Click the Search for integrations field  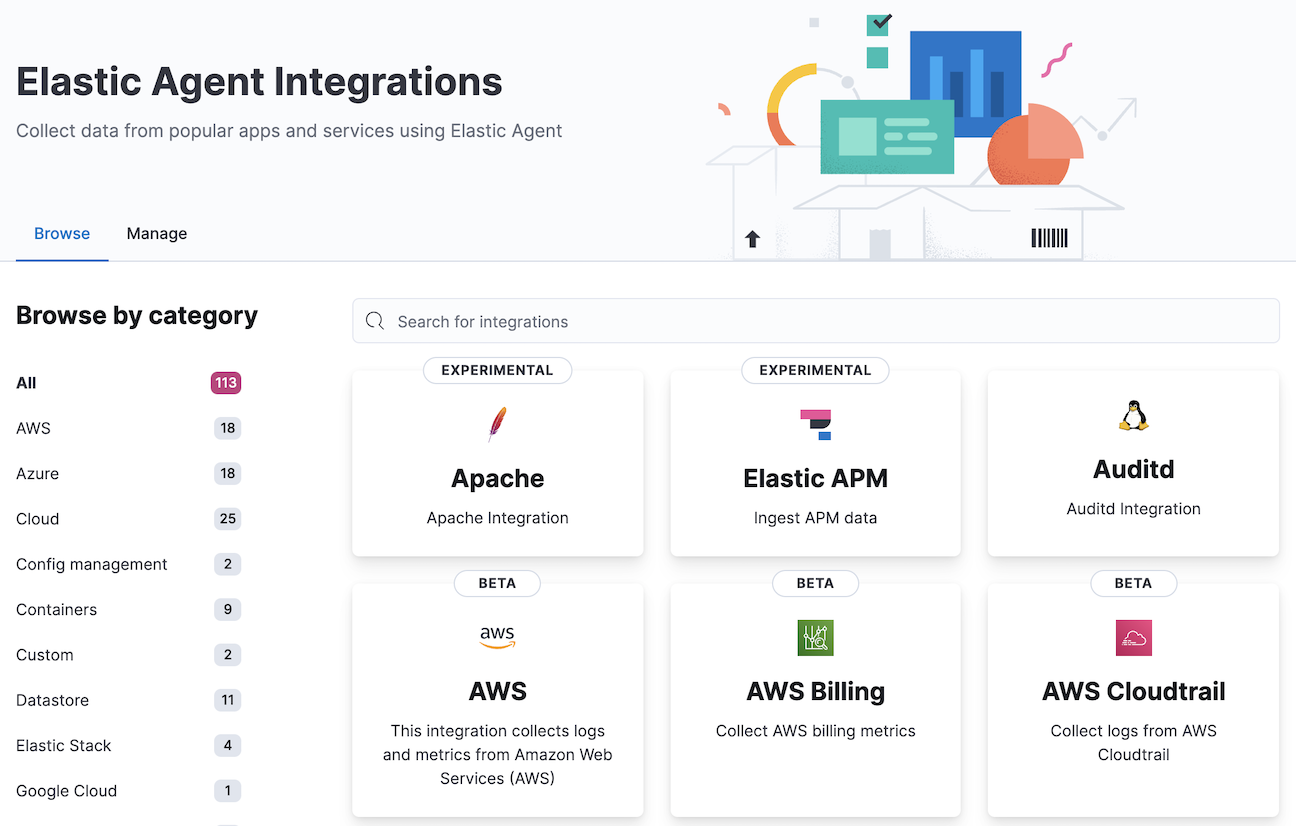700,320
